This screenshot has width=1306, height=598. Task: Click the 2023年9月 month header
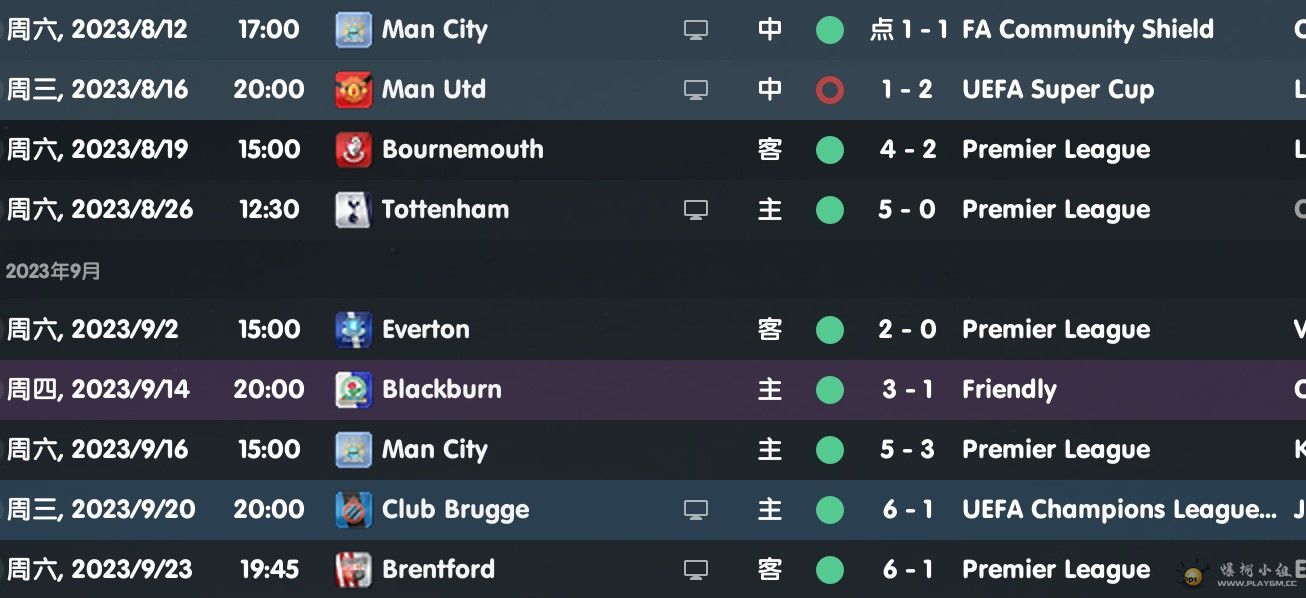tap(53, 271)
